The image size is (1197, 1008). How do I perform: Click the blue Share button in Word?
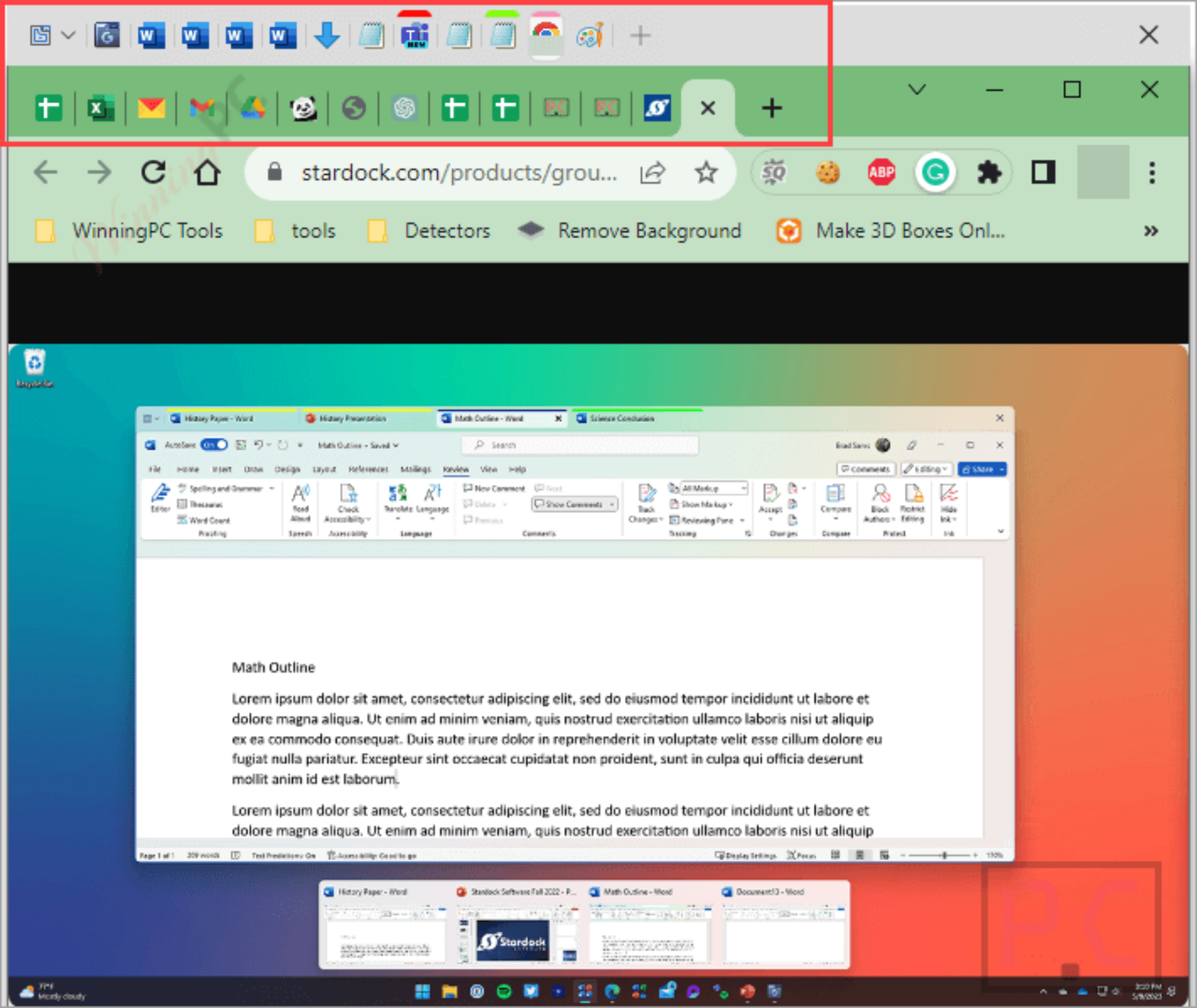[x=982, y=469]
